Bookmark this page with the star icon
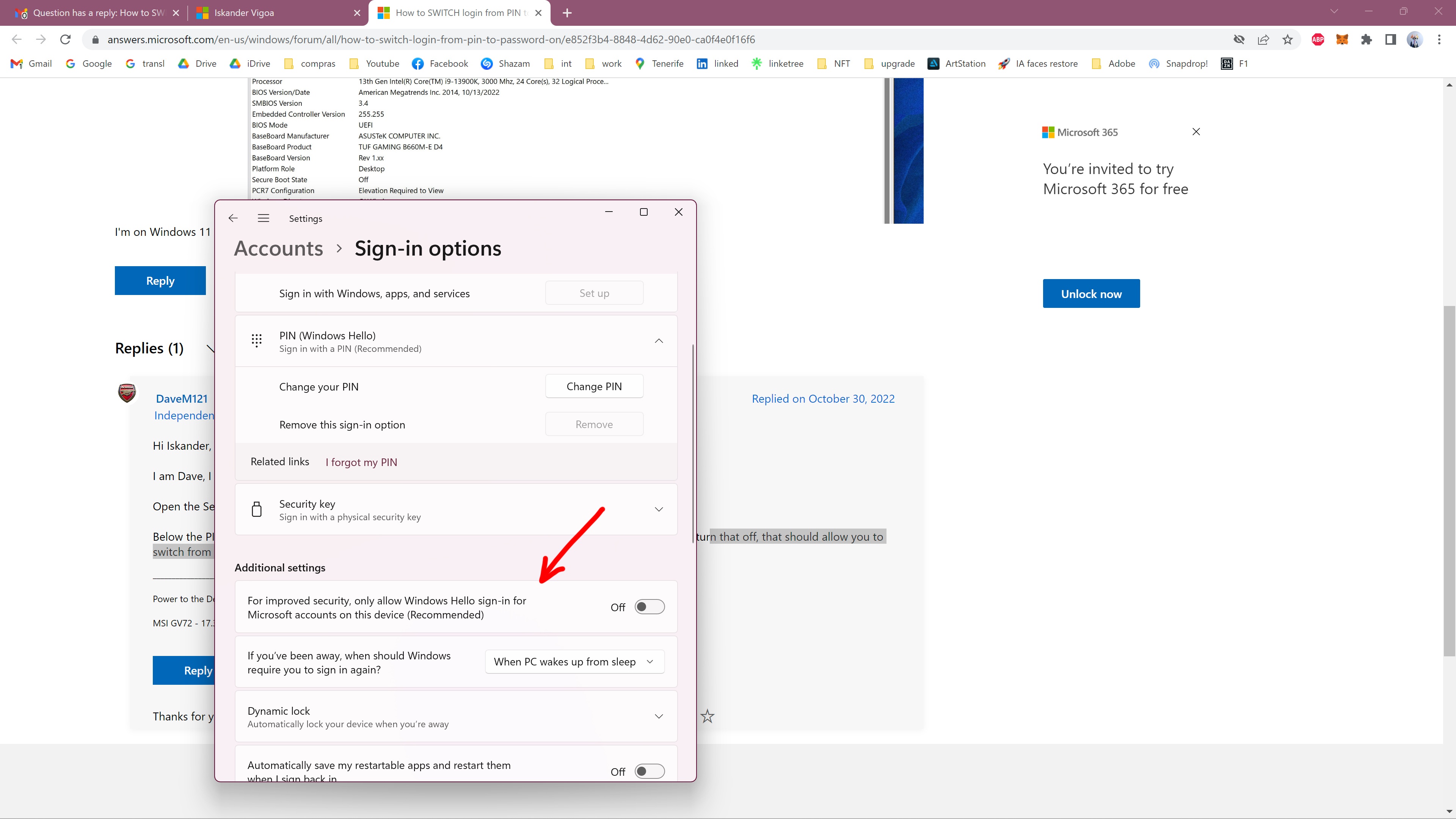1456x819 pixels. (x=1288, y=39)
